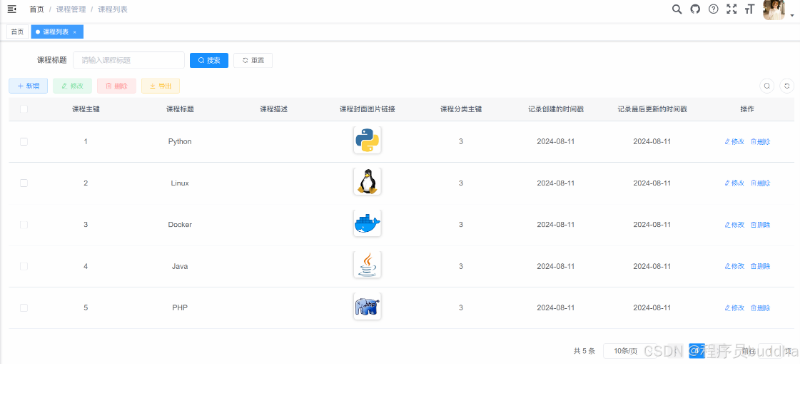Click the 课程管理 breadcrumb
The height and width of the screenshot is (407, 800).
pyautogui.click(x=71, y=9)
